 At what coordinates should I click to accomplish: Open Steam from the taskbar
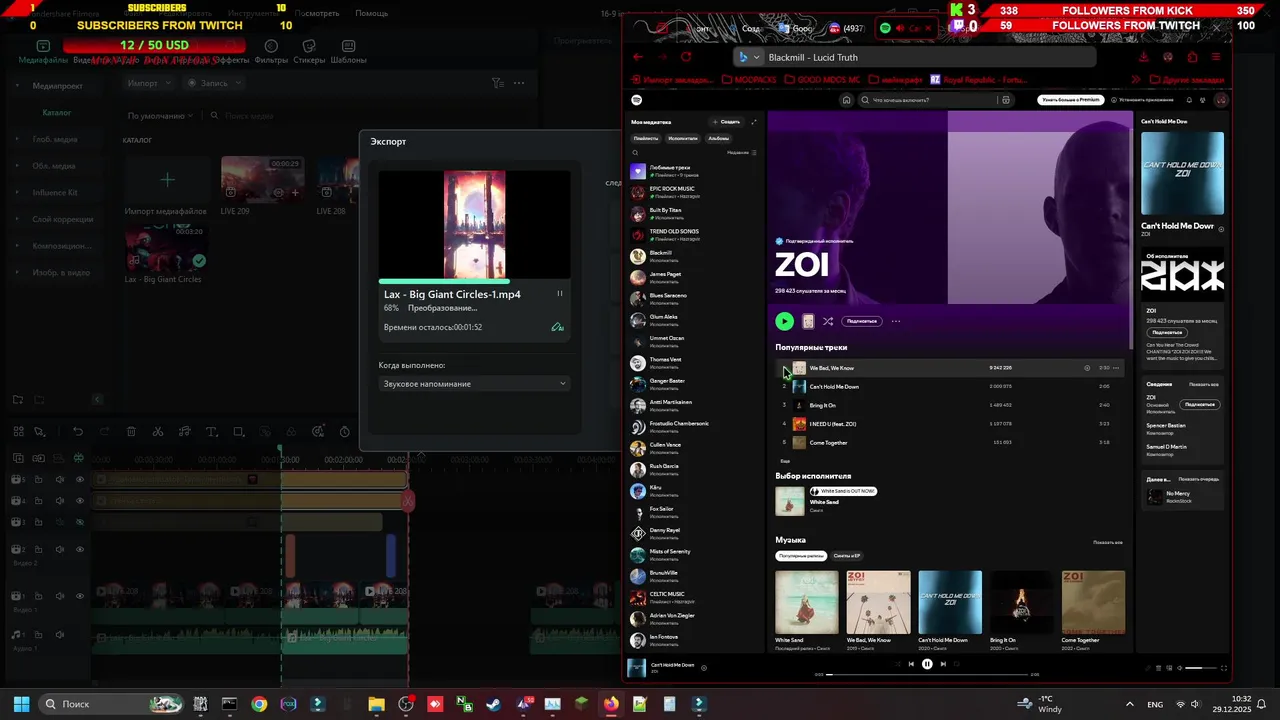click(494, 704)
